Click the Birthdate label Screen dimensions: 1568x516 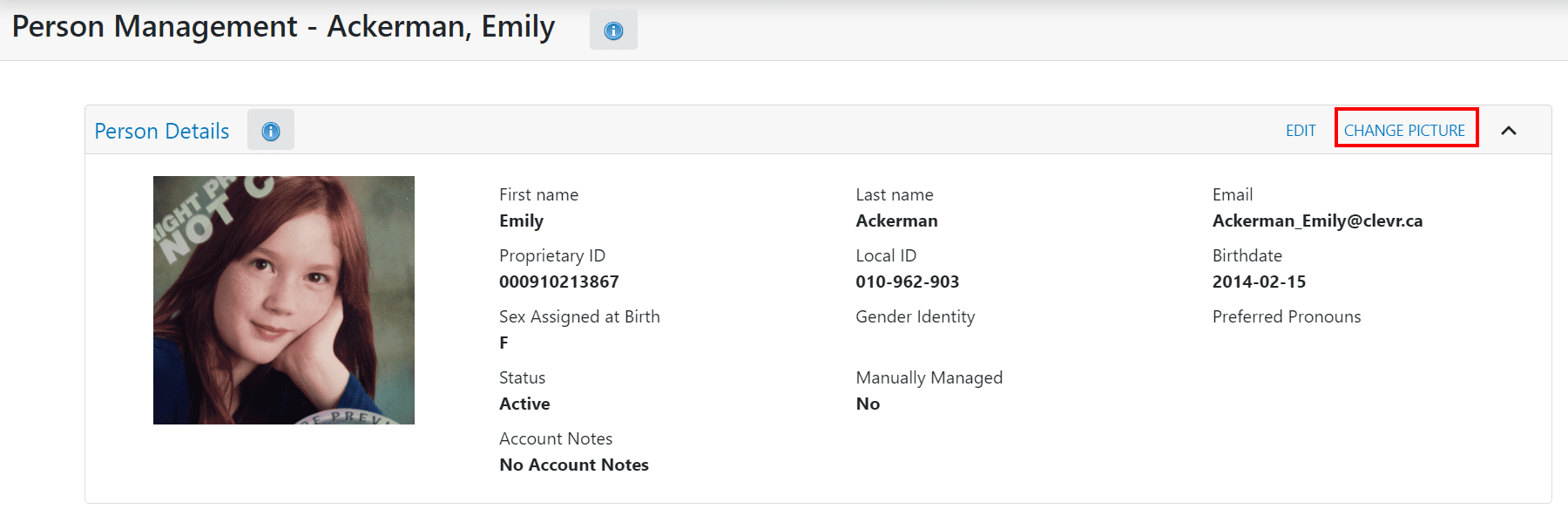point(1247,255)
